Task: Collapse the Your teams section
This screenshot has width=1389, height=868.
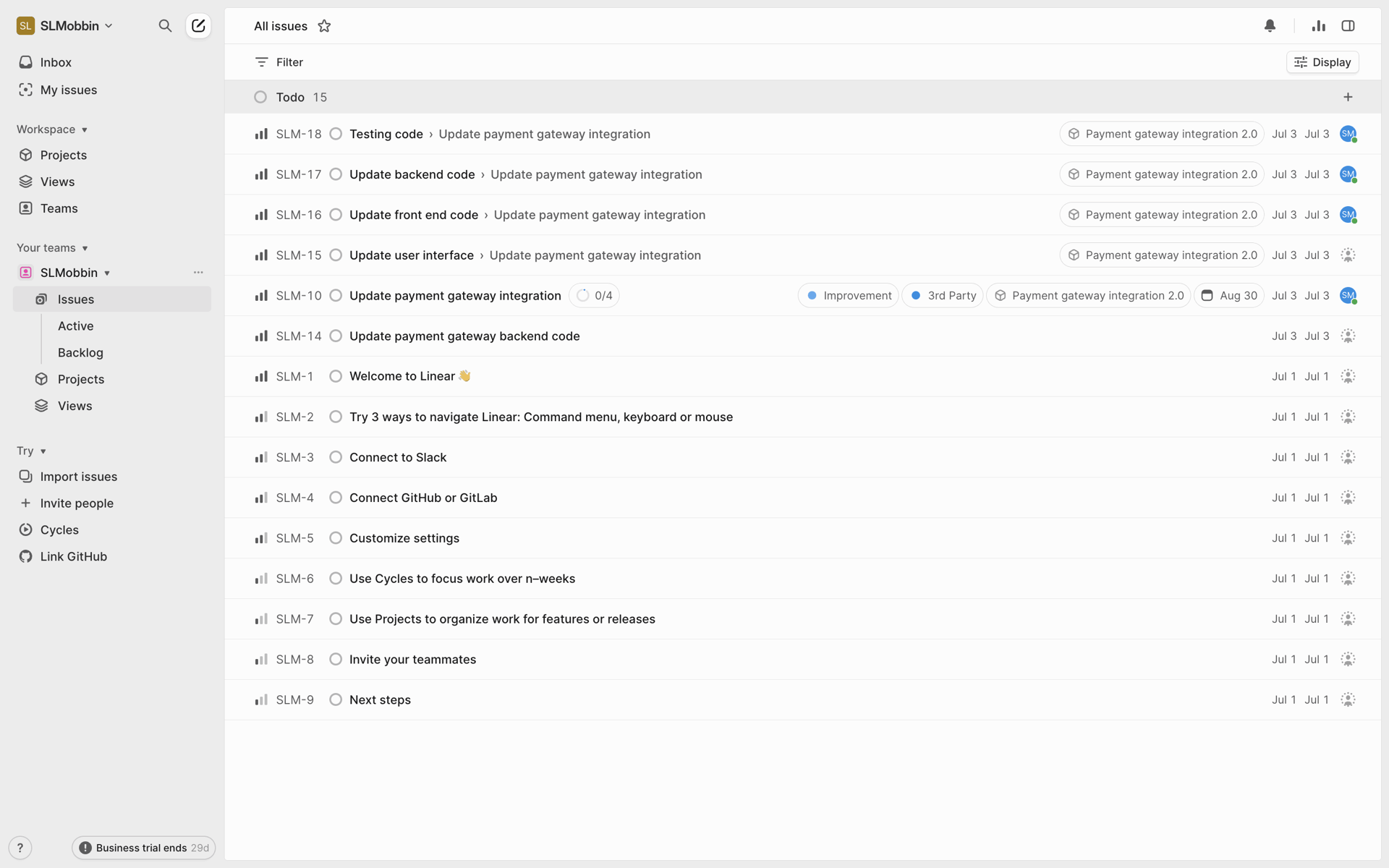Action: (x=52, y=248)
